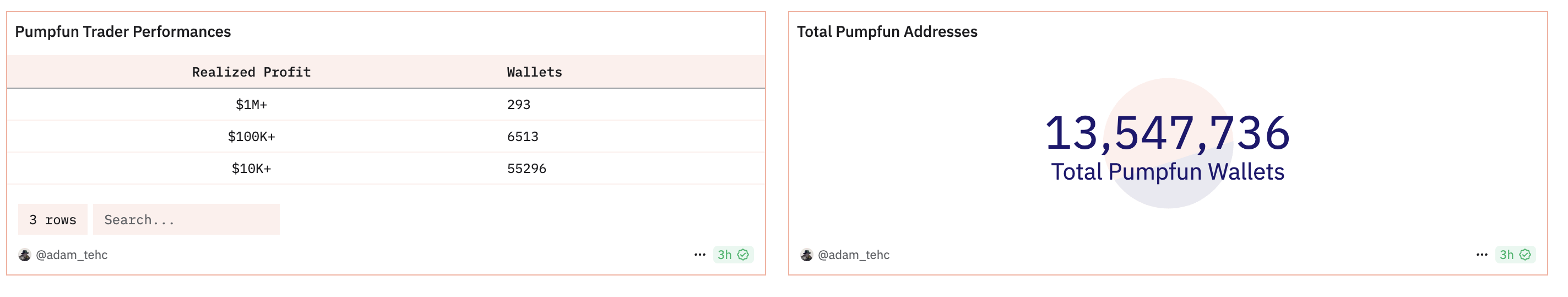1568x297 pixels.
Task: Click the 13,547,736 counter value
Action: pyautogui.click(x=1168, y=133)
